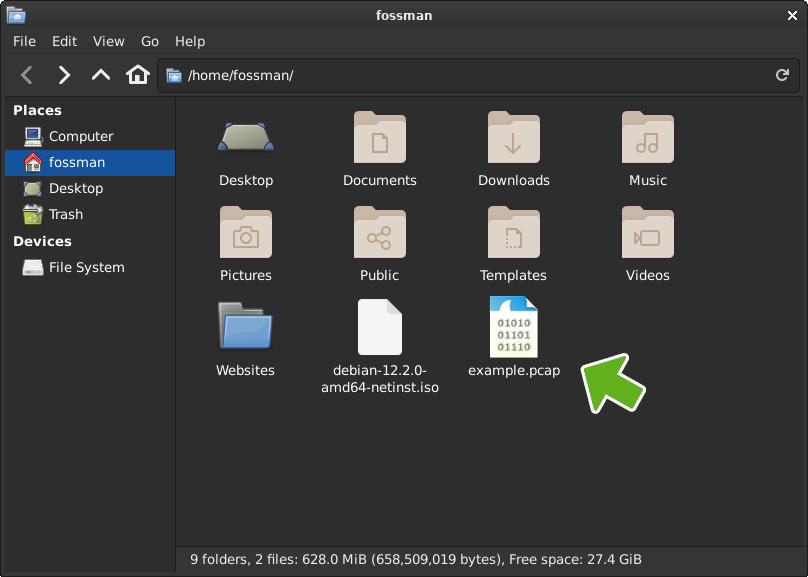This screenshot has height=577, width=808.
Task: Navigate to the parent folder with up arrow
Action: coord(101,75)
